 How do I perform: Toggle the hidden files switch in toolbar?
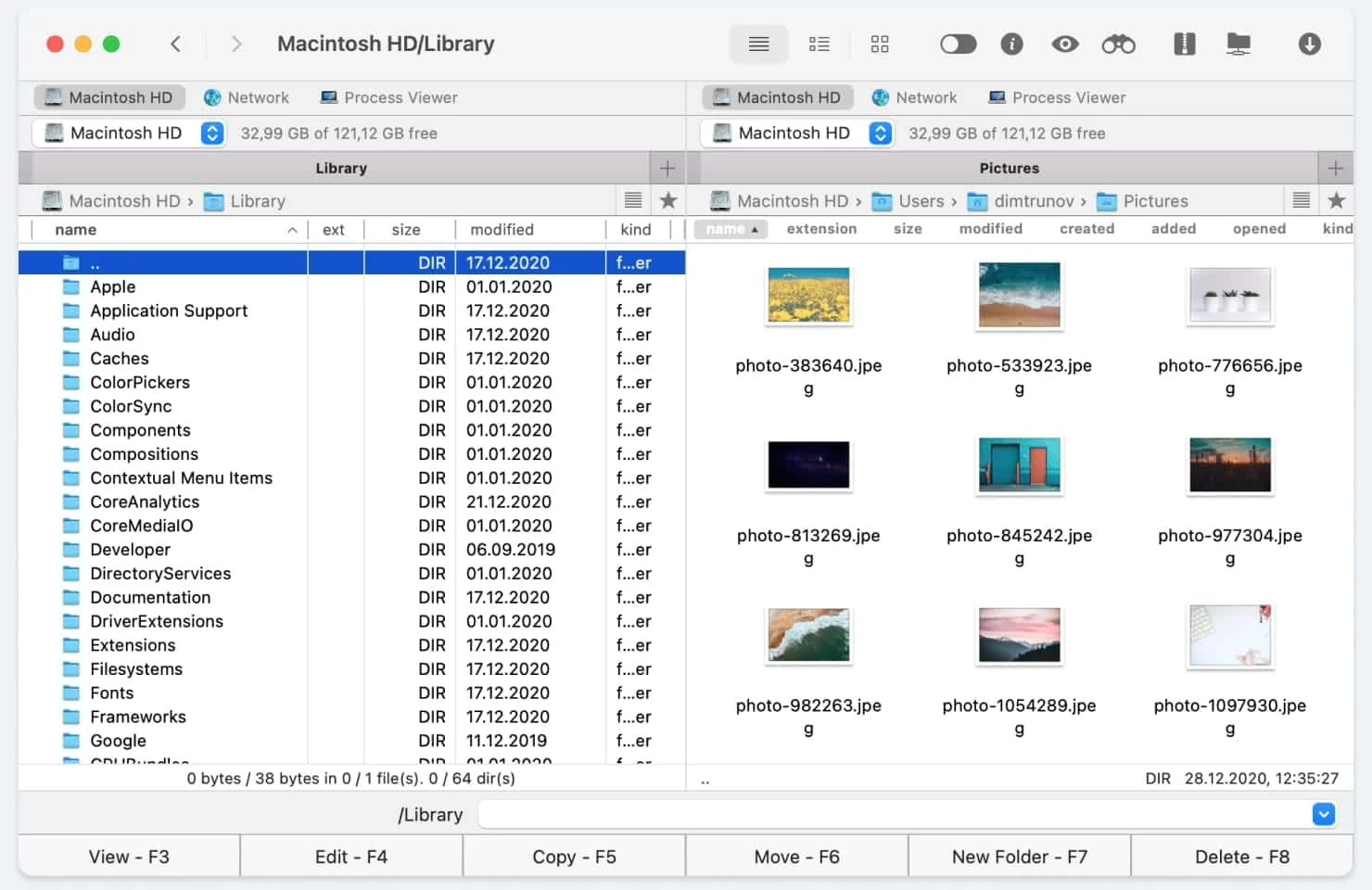coord(958,44)
